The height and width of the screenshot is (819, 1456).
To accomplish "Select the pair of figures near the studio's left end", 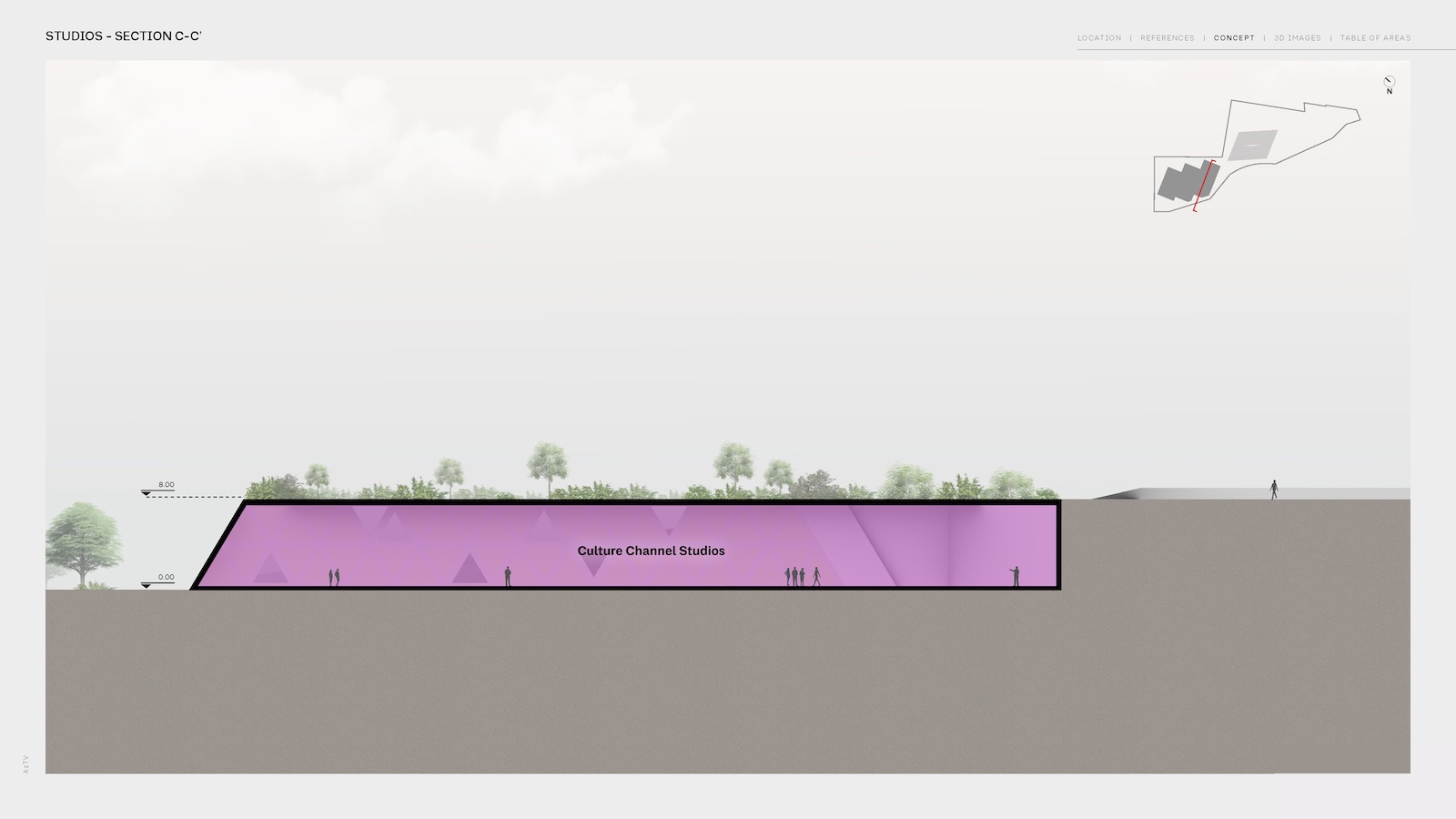I will point(334,577).
